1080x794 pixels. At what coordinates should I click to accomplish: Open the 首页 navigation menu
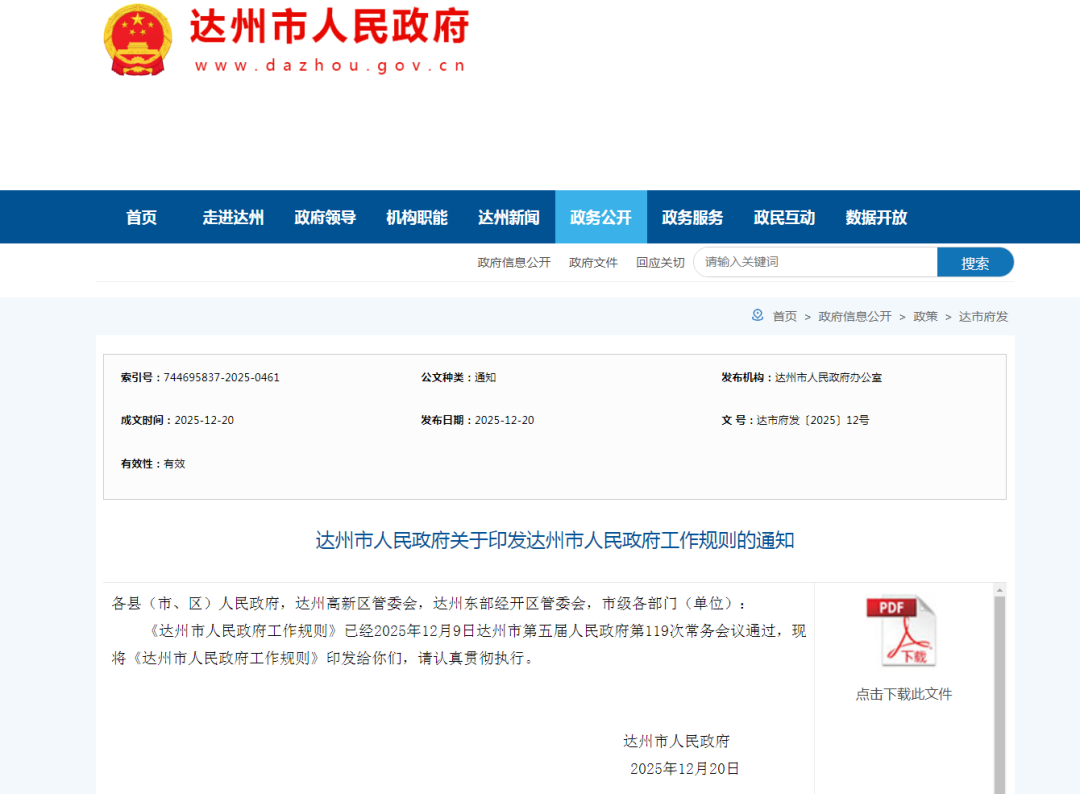(x=141, y=217)
